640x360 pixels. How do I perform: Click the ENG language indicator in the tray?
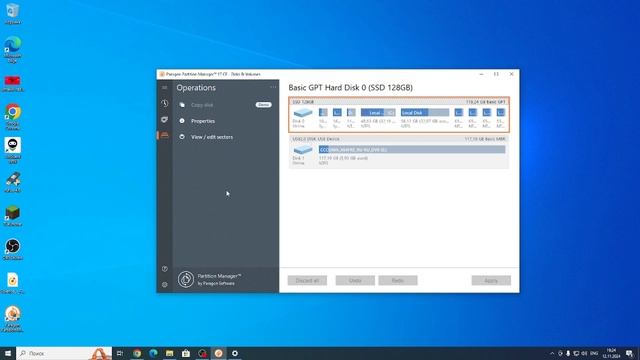594,353
